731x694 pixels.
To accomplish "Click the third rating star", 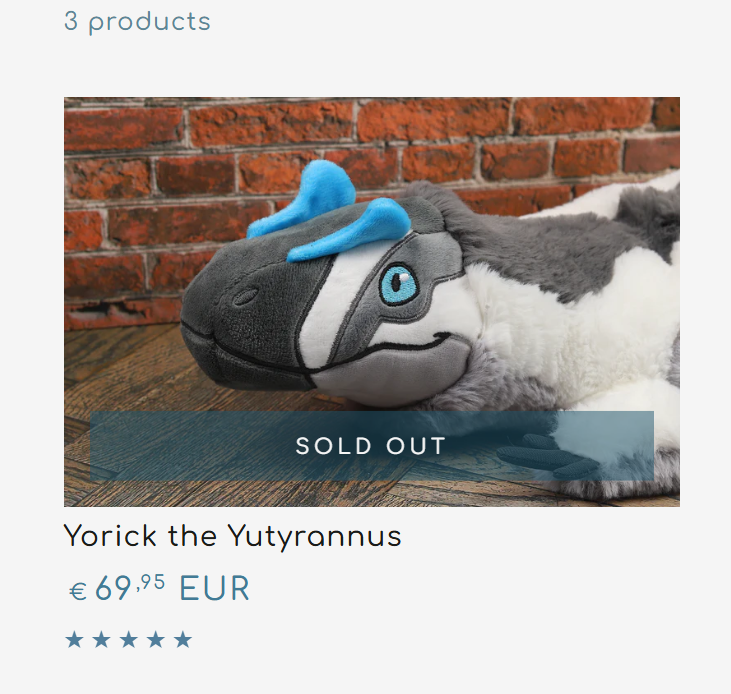I will (x=128, y=639).
